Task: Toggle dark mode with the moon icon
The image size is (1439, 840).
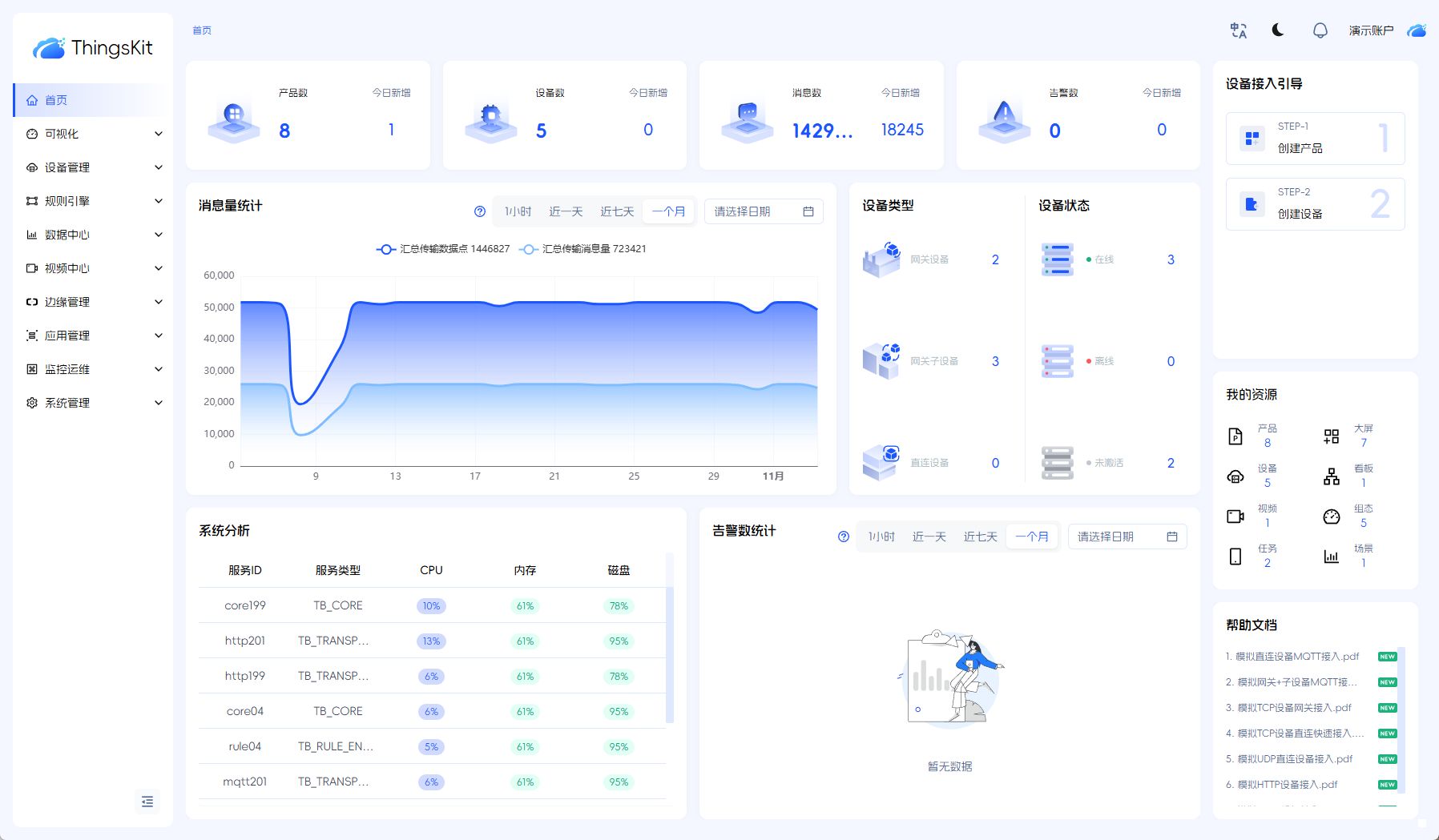Action: coord(1277,30)
